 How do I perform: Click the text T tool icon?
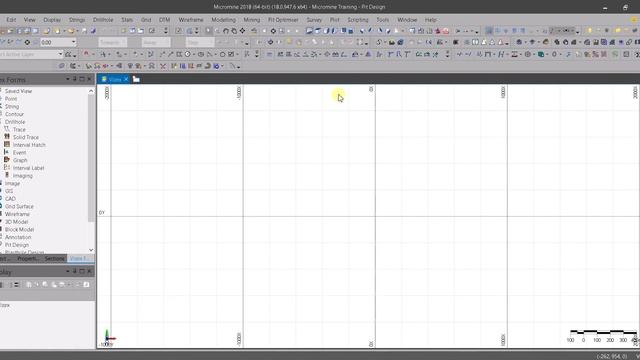pyautogui.click(x=407, y=54)
